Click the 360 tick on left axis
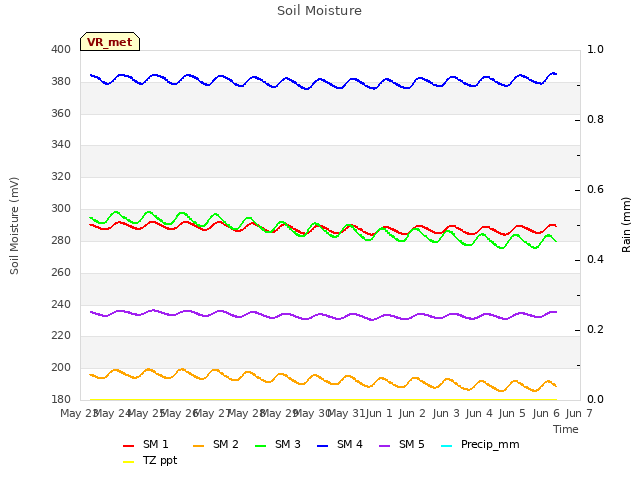This screenshot has height=480, width=640. point(61,113)
